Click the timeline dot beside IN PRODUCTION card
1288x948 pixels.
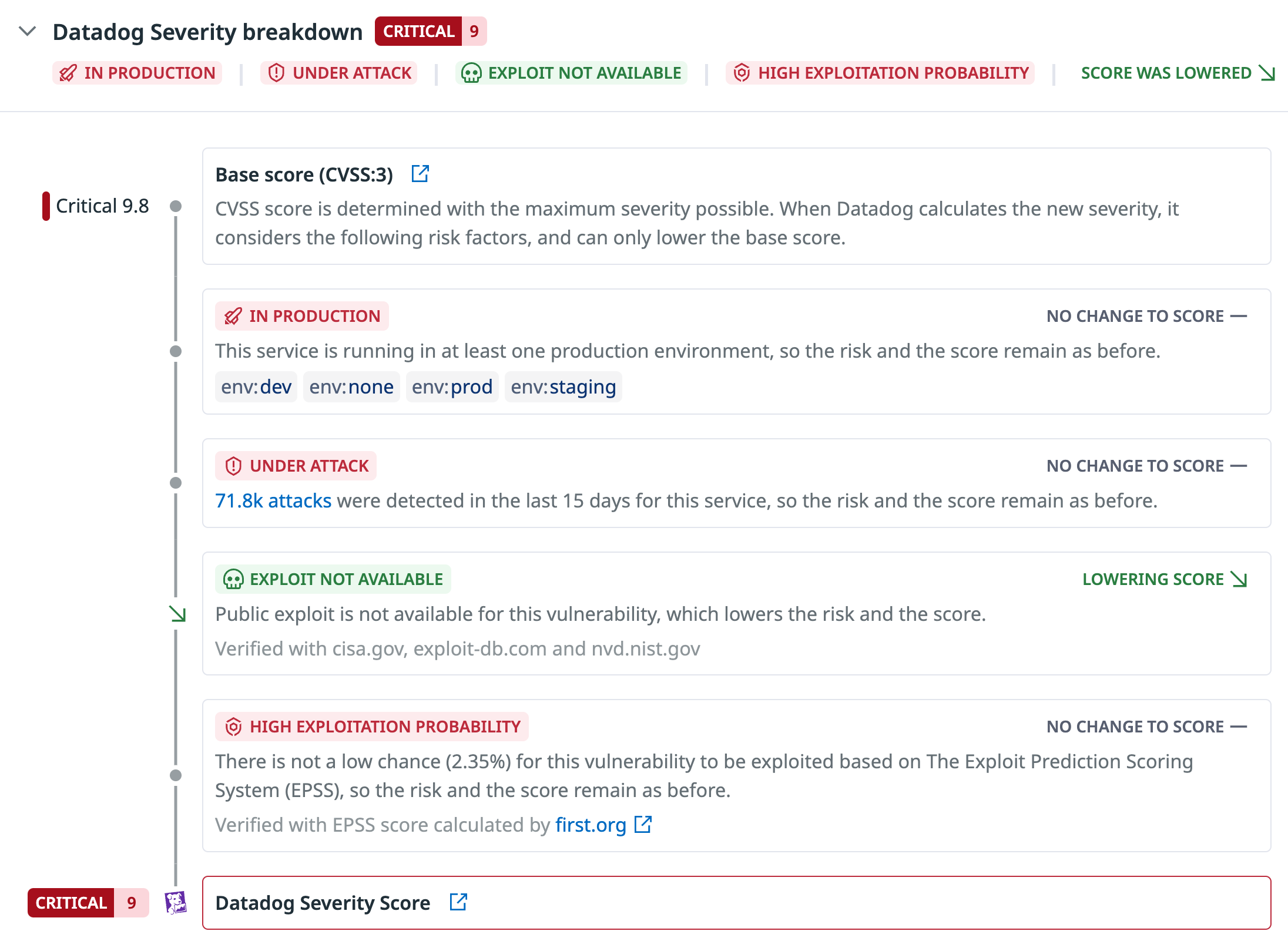(176, 351)
